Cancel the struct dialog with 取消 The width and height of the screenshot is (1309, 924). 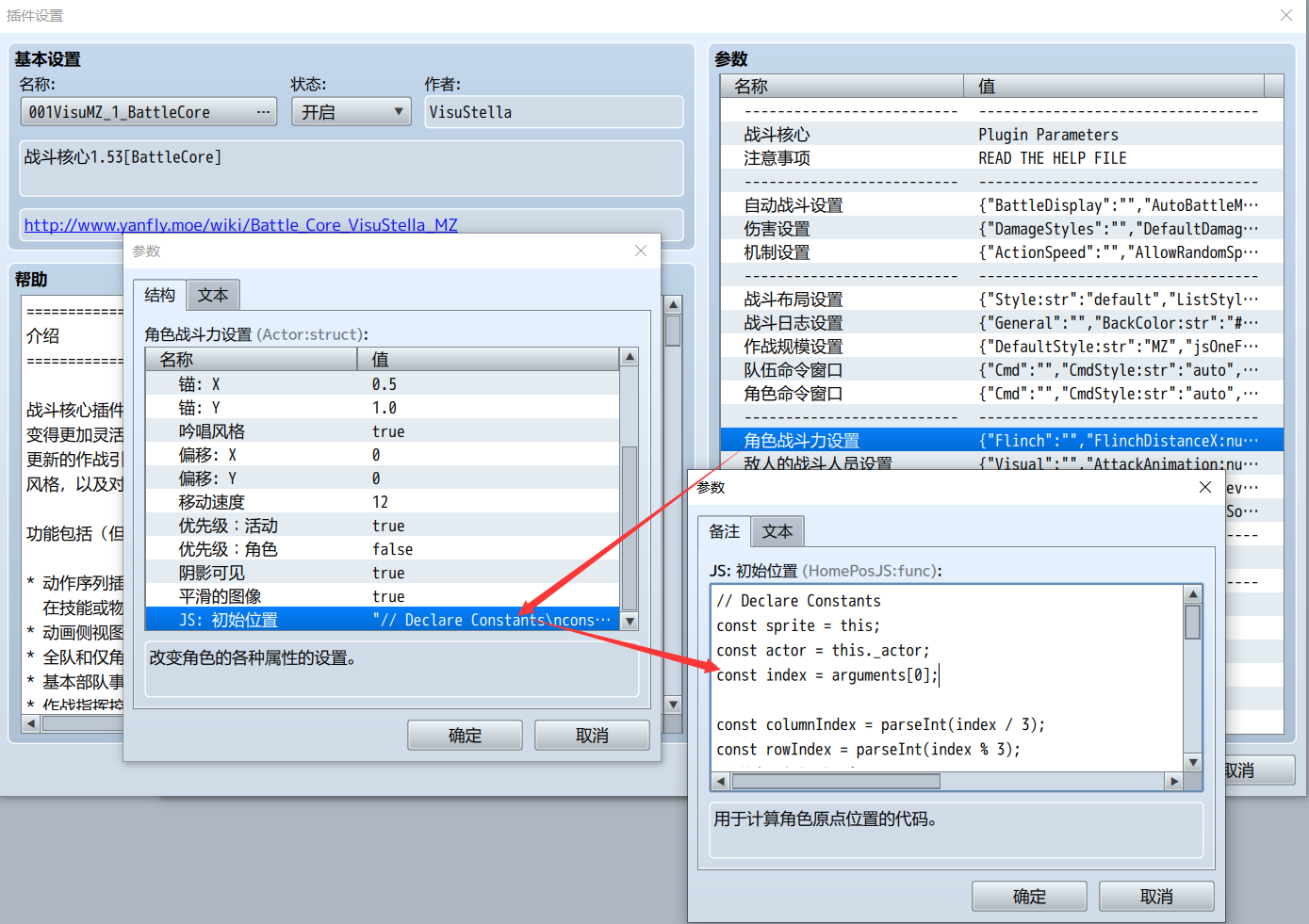pos(592,736)
